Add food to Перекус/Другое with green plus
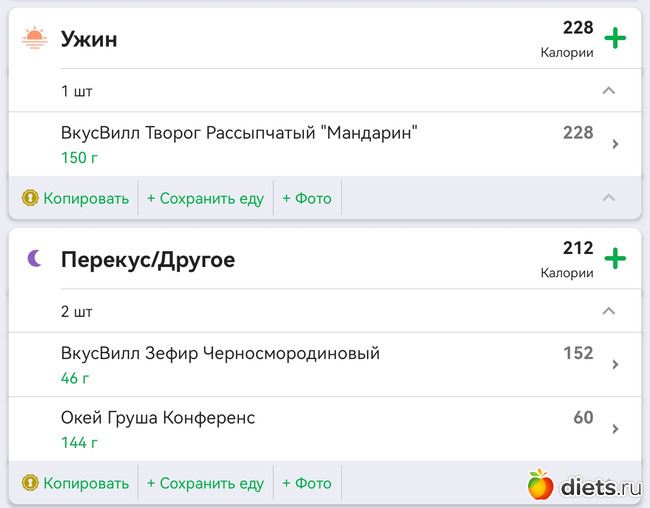Viewport: 650px width, 508px height. [x=615, y=259]
